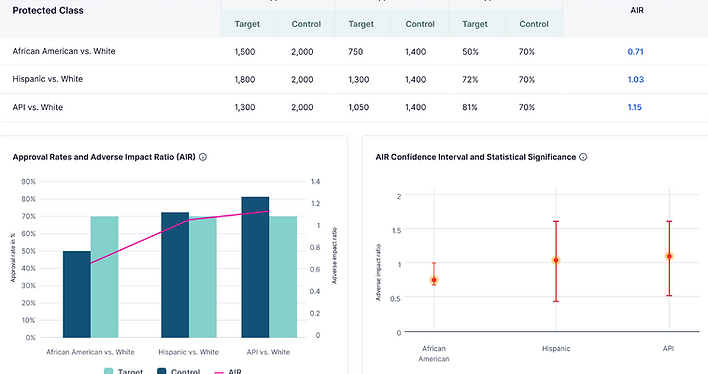Click teal bar for Hispanic vs. White
The image size is (708, 374).
coord(203,277)
